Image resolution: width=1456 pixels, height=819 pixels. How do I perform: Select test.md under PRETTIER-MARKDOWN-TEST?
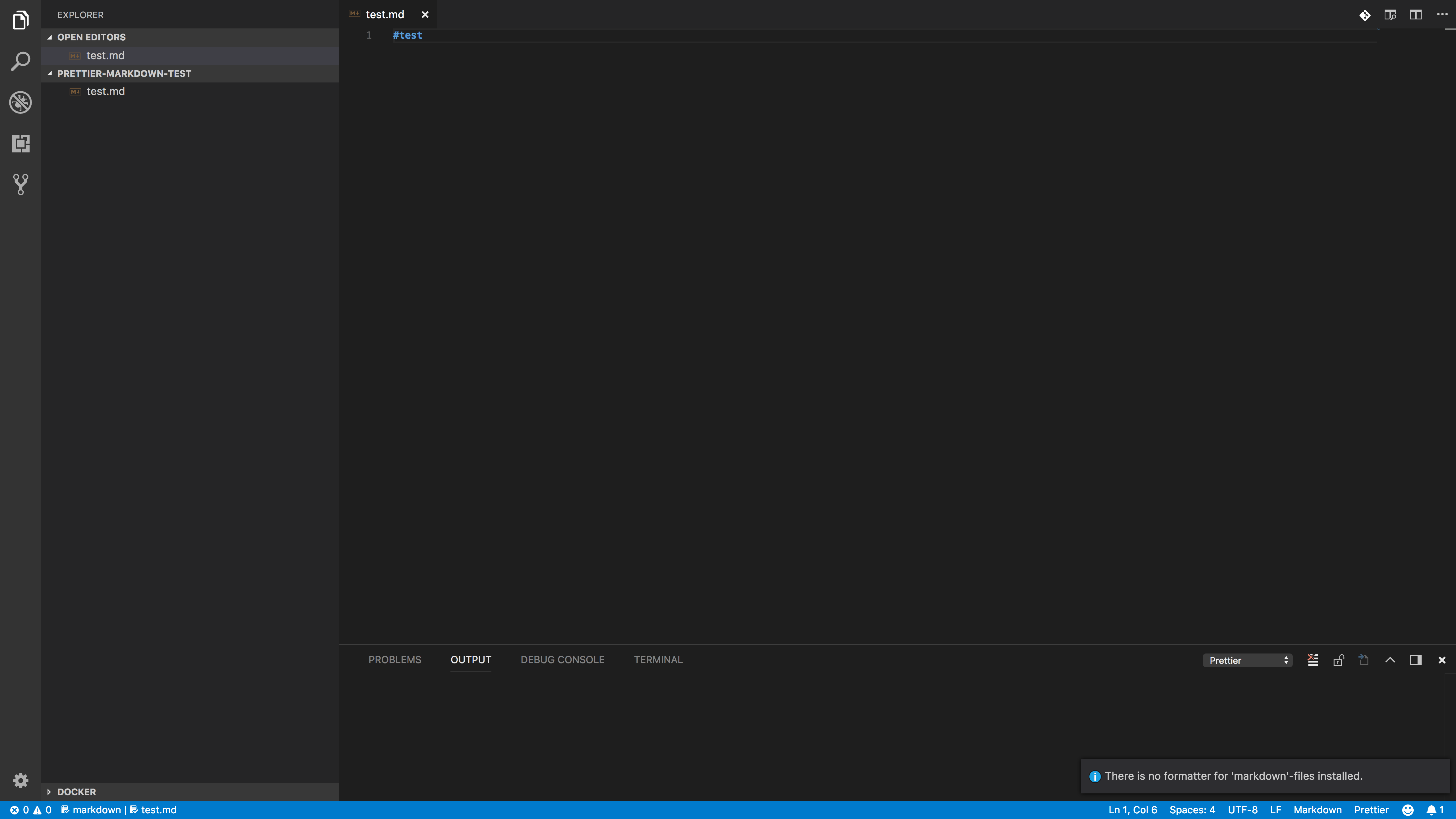(x=105, y=91)
